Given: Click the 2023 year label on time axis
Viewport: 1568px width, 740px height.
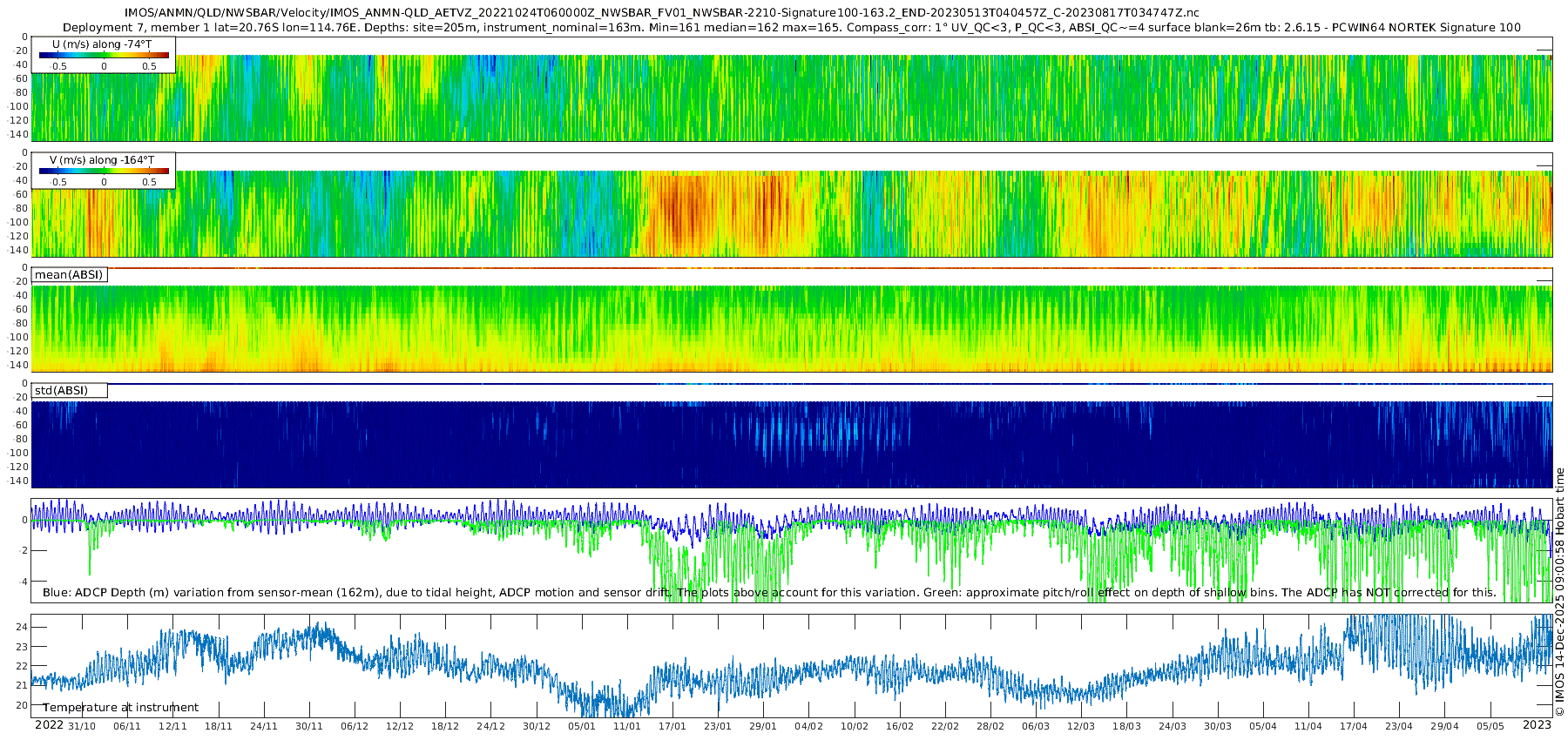Looking at the screenshot, I should point(1537,725).
